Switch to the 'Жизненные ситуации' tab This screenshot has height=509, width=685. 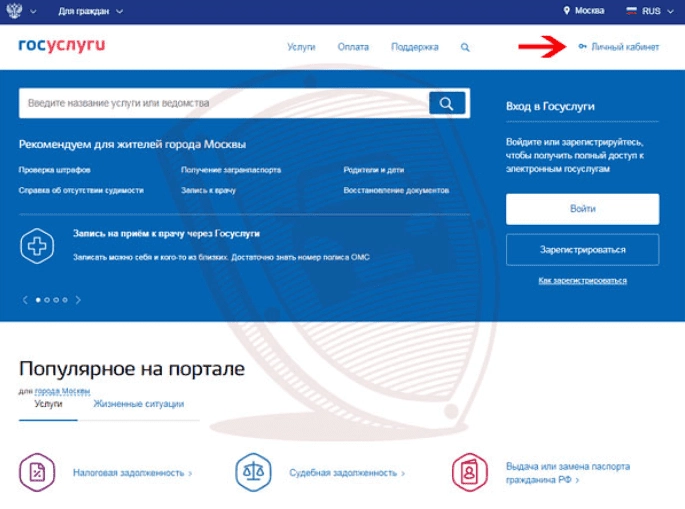pyautogui.click(x=138, y=404)
